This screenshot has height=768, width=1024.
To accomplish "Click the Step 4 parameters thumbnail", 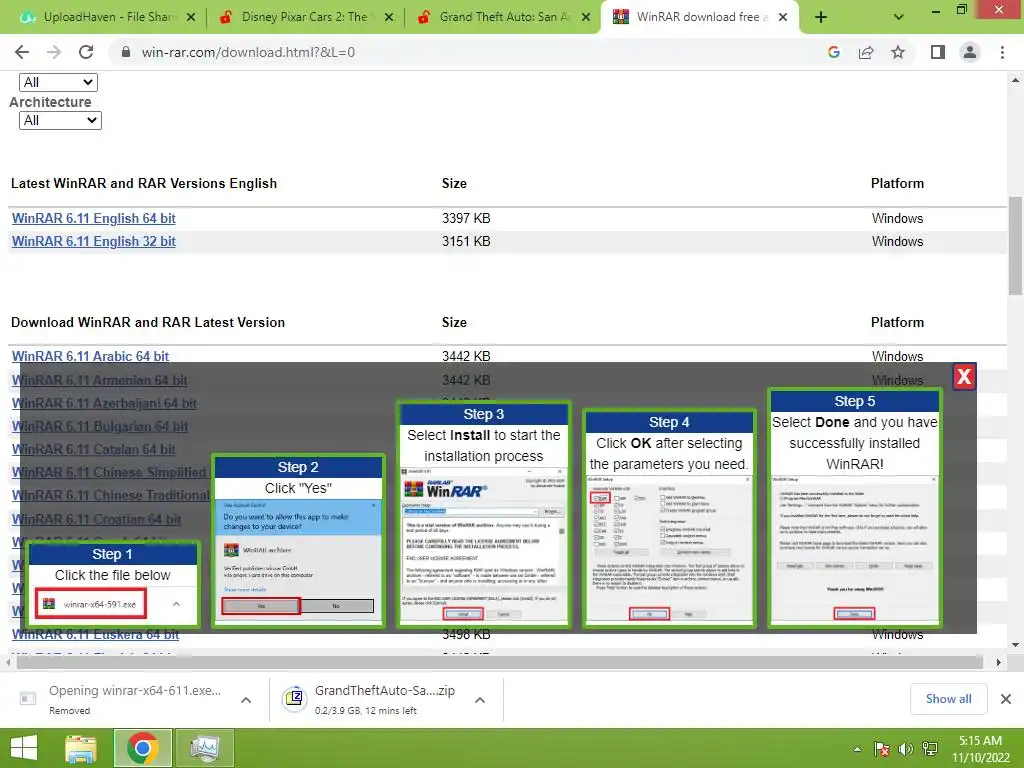I will (x=669, y=519).
